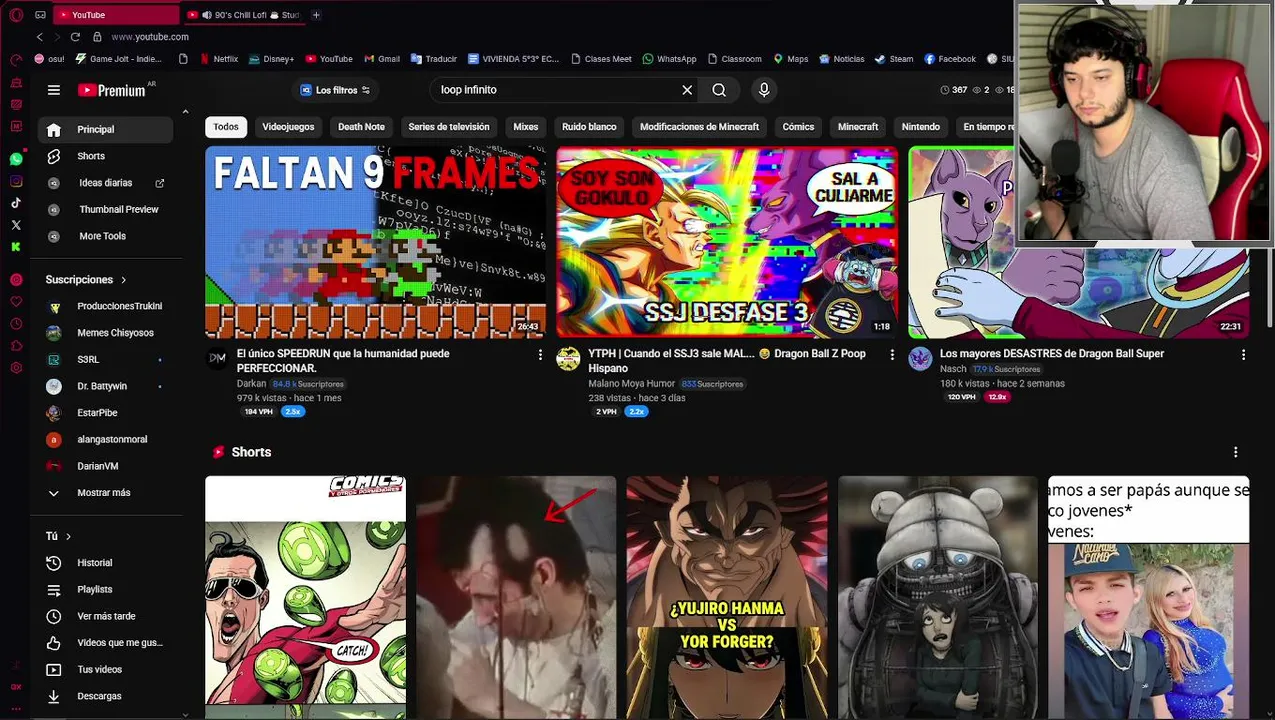This screenshot has height=720, width=1275.
Task: Select the Nintendo chip
Action: [x=920, y=127]
